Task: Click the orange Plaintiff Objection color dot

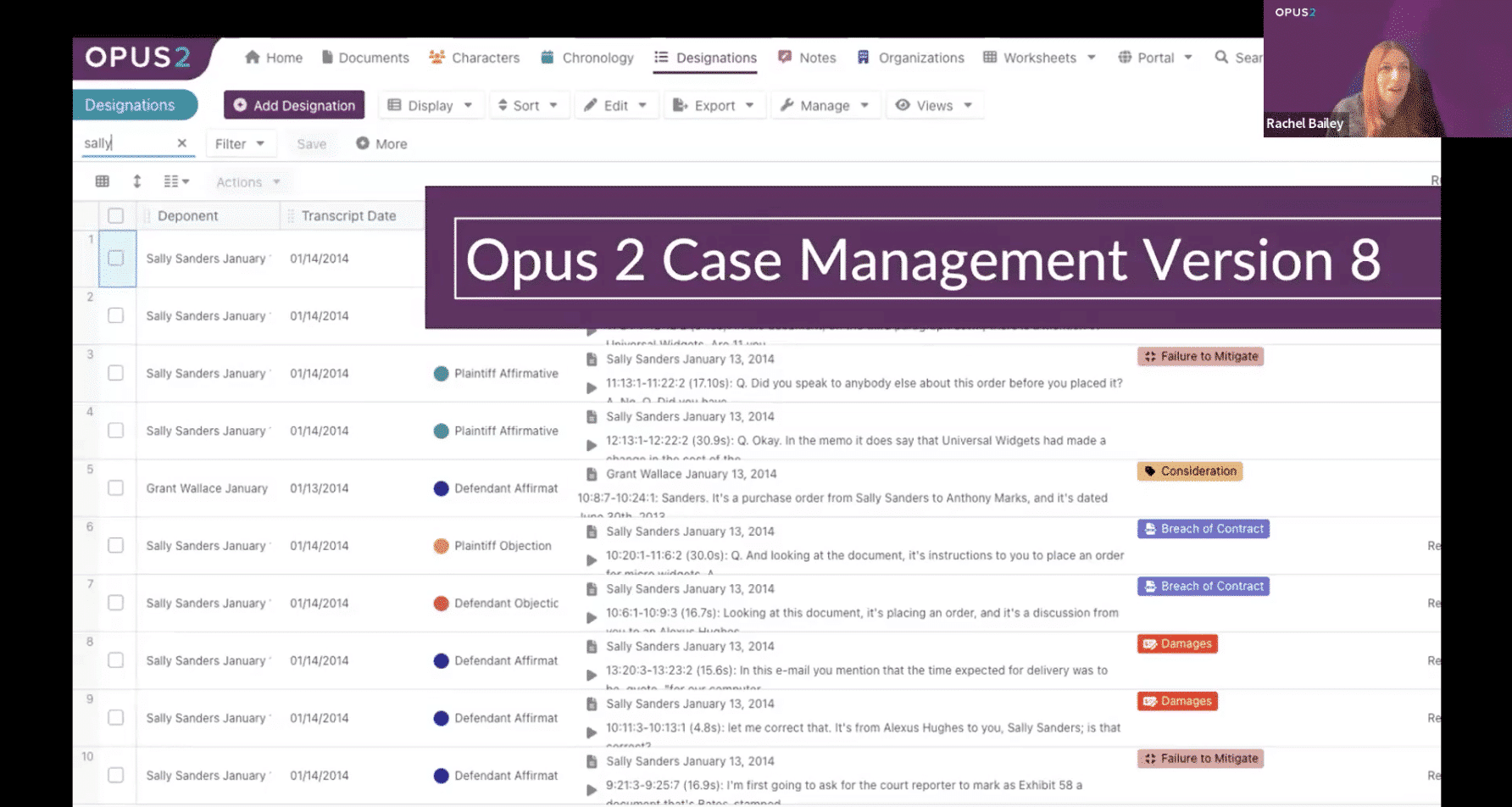Action: [441, 546]
